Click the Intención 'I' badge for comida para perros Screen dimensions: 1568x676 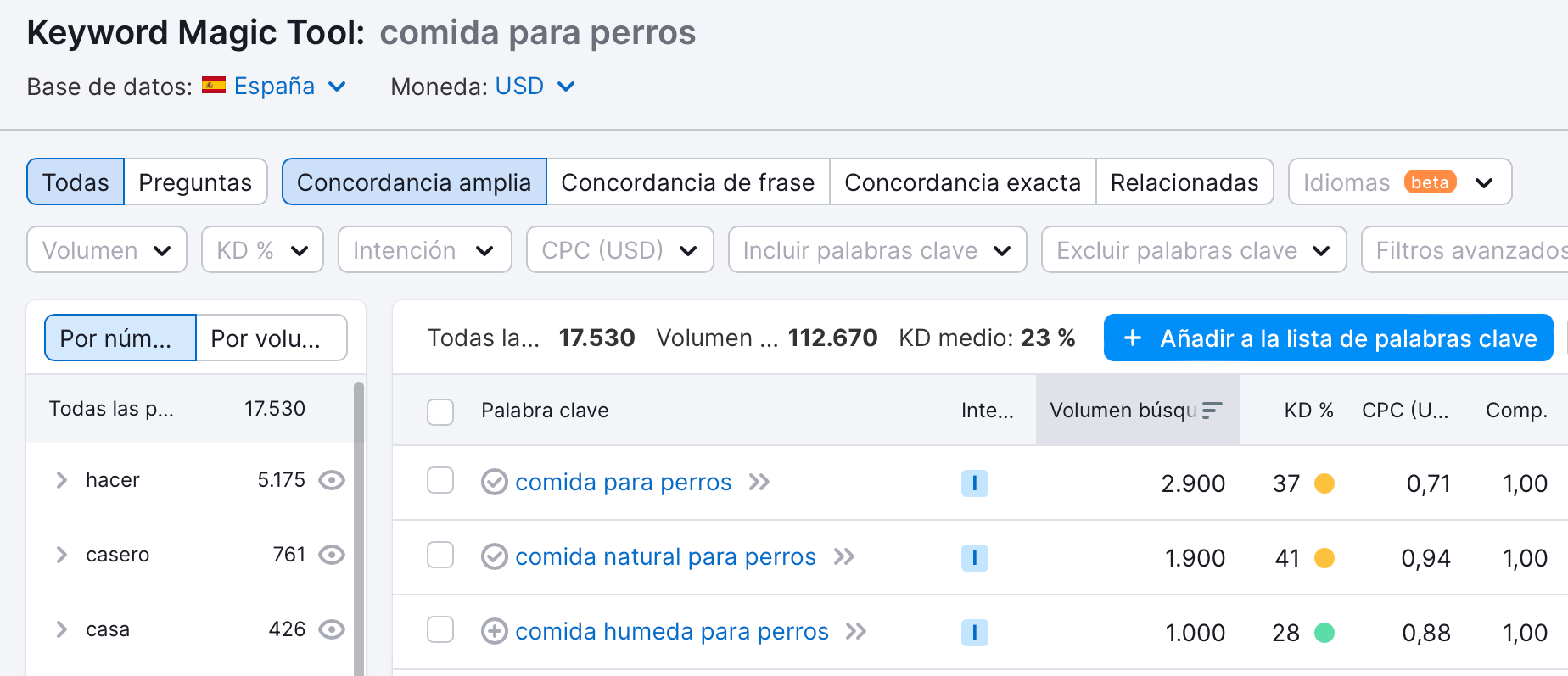(974, 483)
